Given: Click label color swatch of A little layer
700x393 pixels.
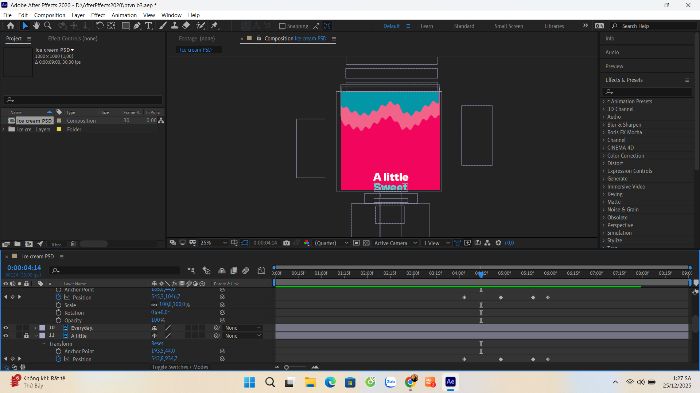Looking at the screenshot, I should click(x=42, y=336).
